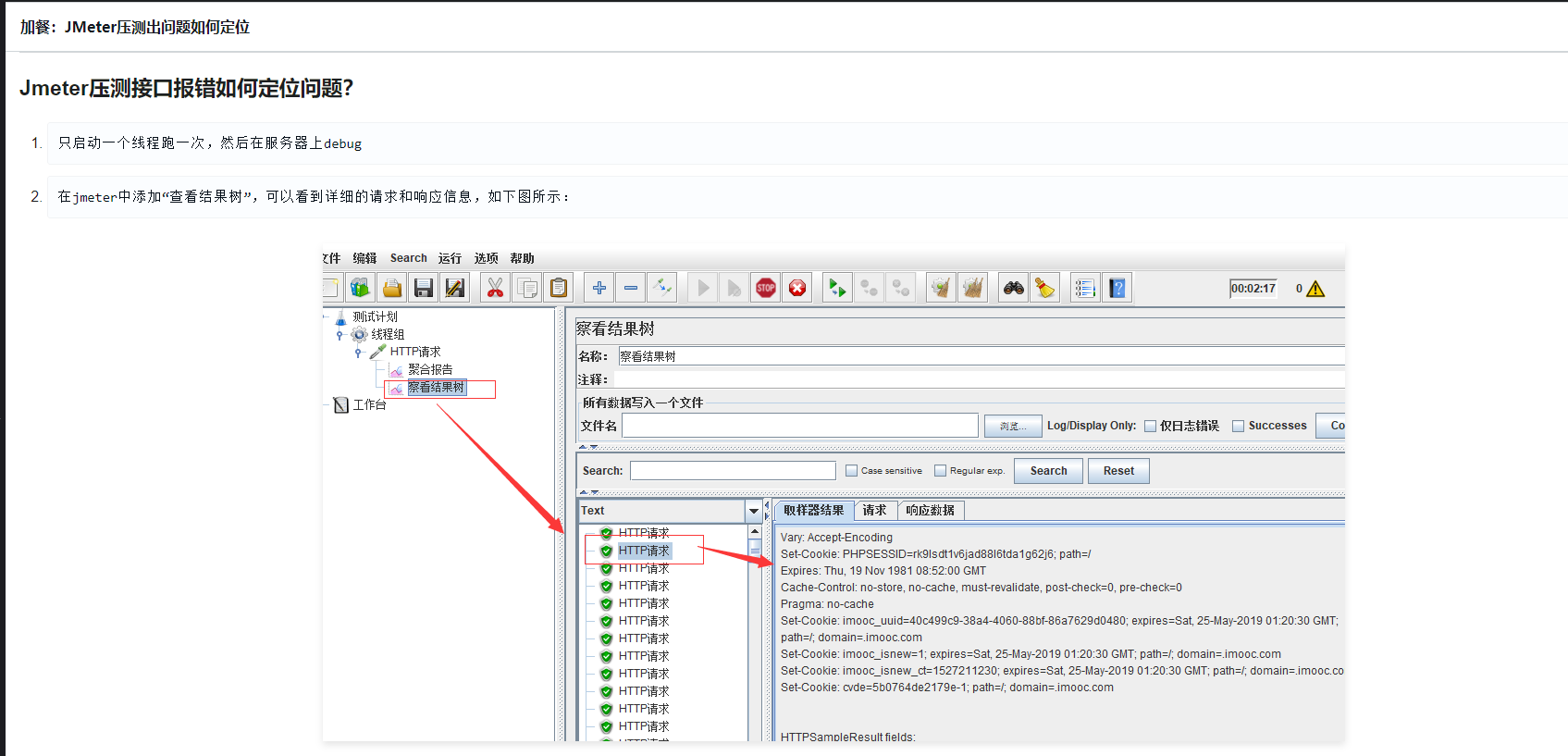Click the Clear icon with single broom and gear
Viewport: 1568px width, 756px height.
942,288
